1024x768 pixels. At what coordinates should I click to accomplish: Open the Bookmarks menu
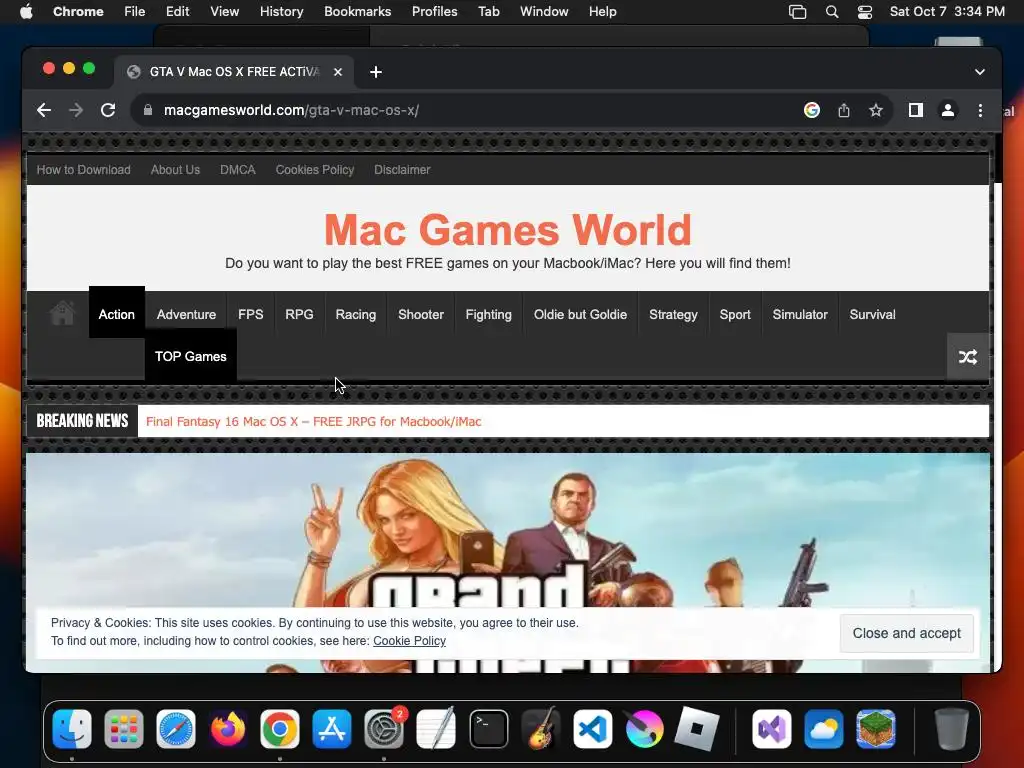pos(357,12)
